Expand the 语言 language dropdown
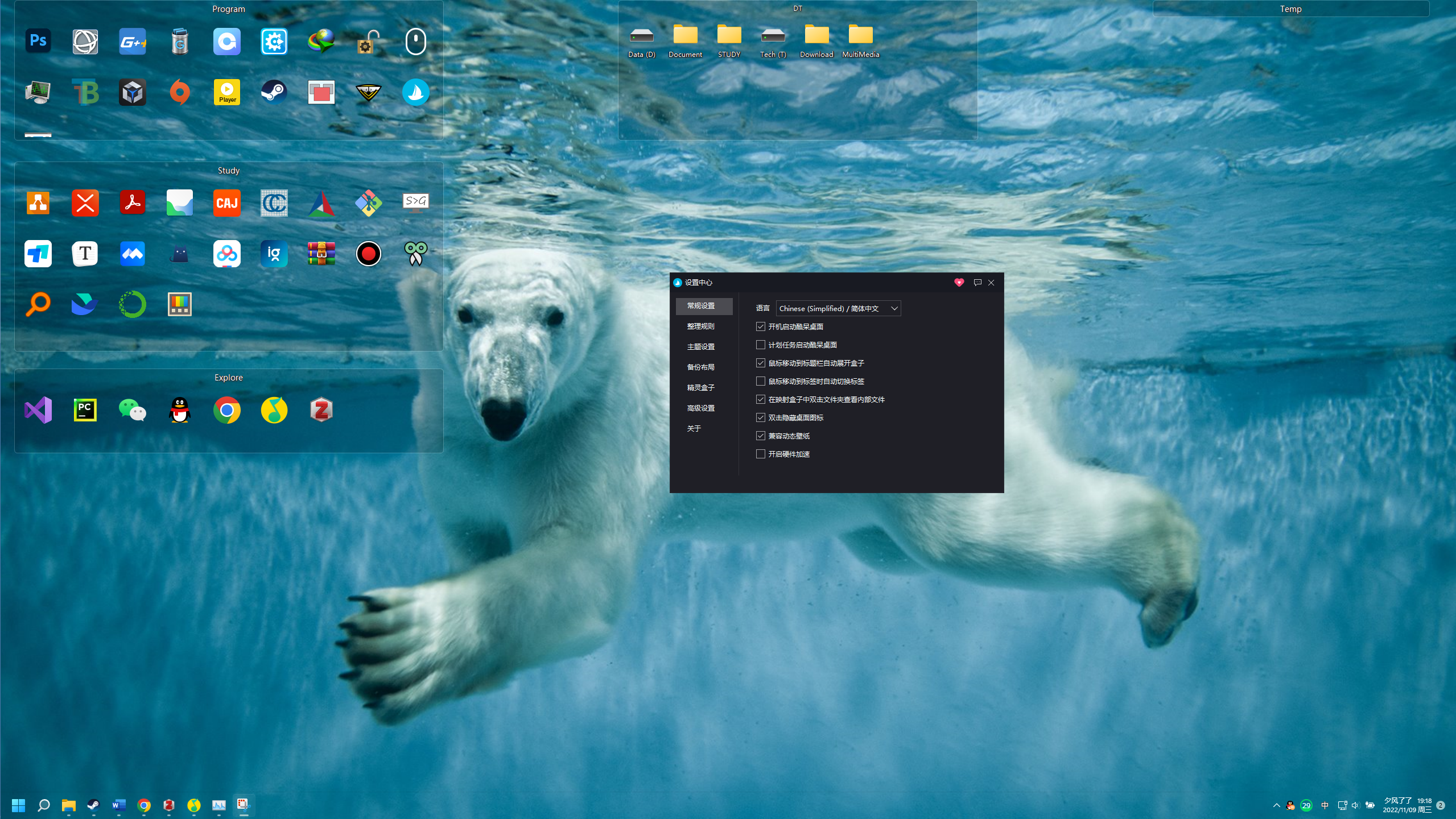 tap(838, 308)
